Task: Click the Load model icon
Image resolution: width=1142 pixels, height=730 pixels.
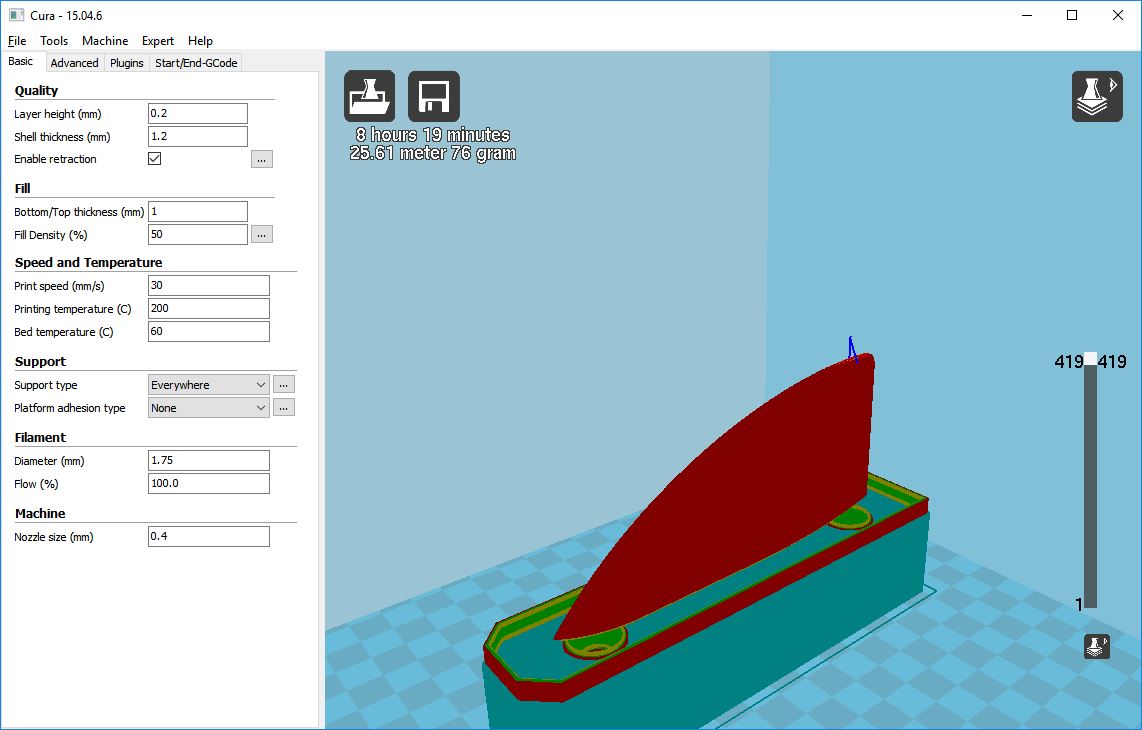Action: pos(369,96)
